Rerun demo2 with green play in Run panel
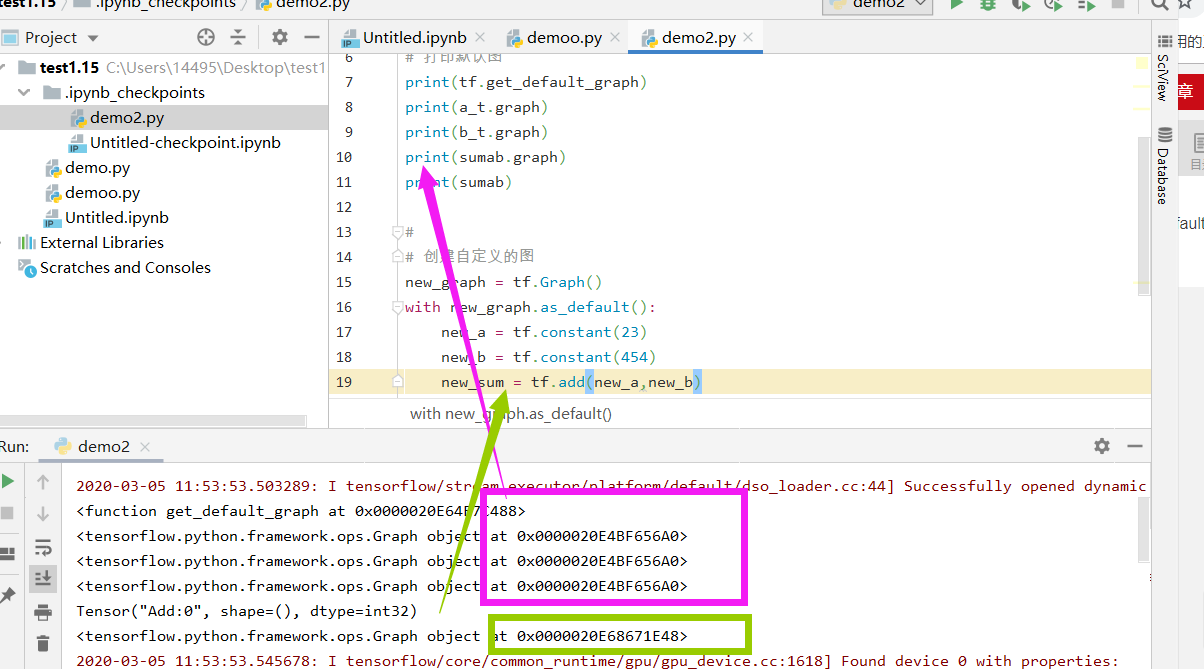Viewport: 1204px width, 669px height. point(8,482)
